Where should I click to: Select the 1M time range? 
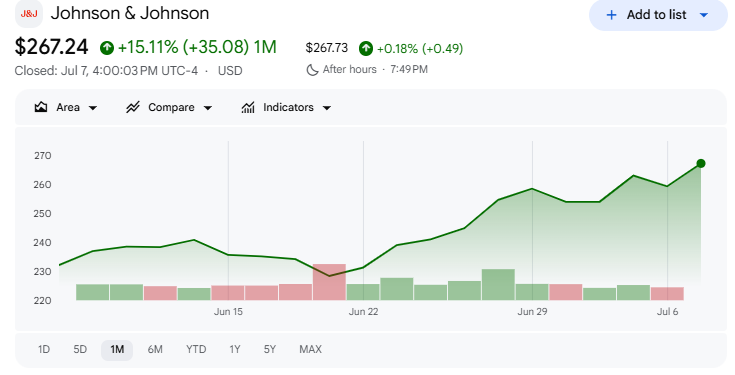(117, 350)
